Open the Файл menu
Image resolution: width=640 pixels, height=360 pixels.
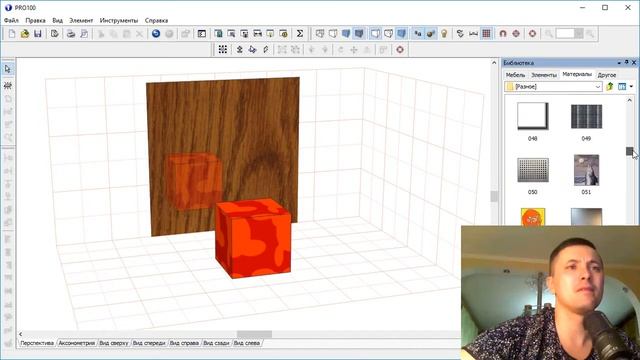coord(11,20)
